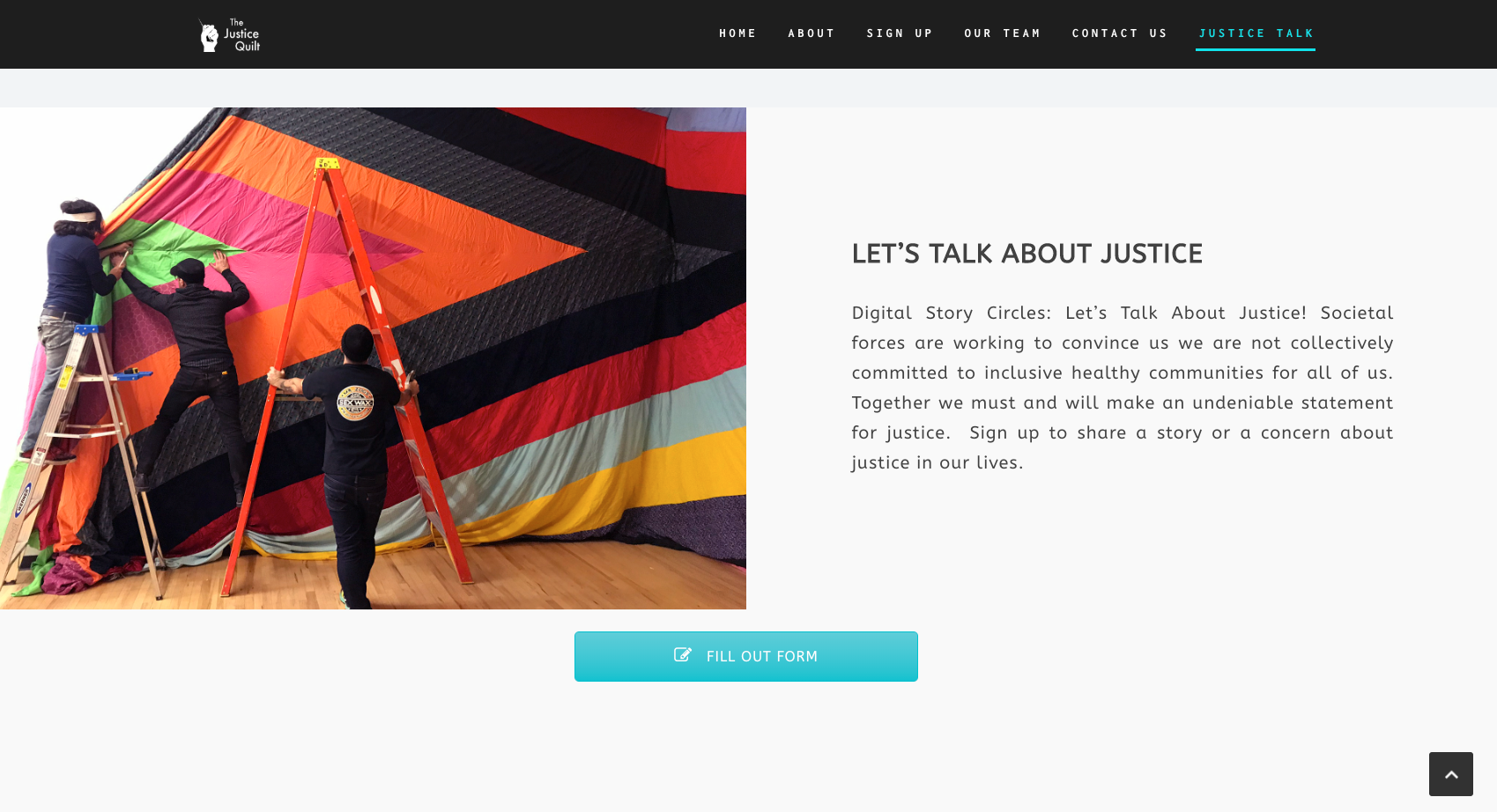This screenshot has height=812, width=1497.
Task: Open the Sign Up navigation link
Action: click(900, 33)
